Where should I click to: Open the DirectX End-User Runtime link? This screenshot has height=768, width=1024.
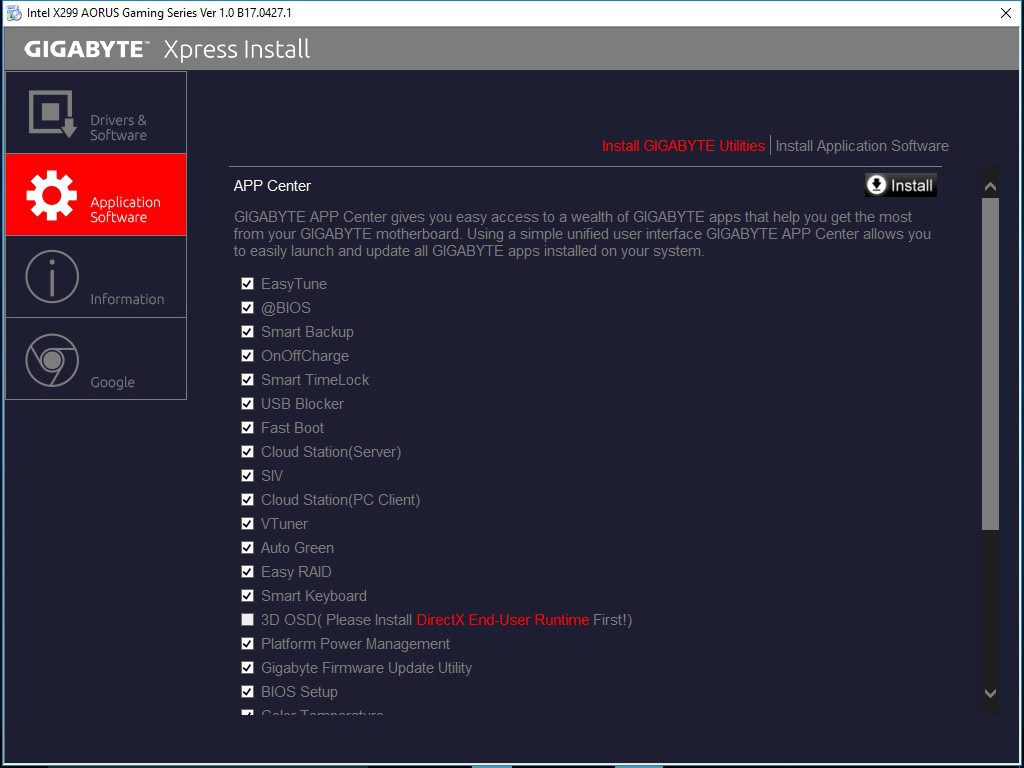(502, 620)
